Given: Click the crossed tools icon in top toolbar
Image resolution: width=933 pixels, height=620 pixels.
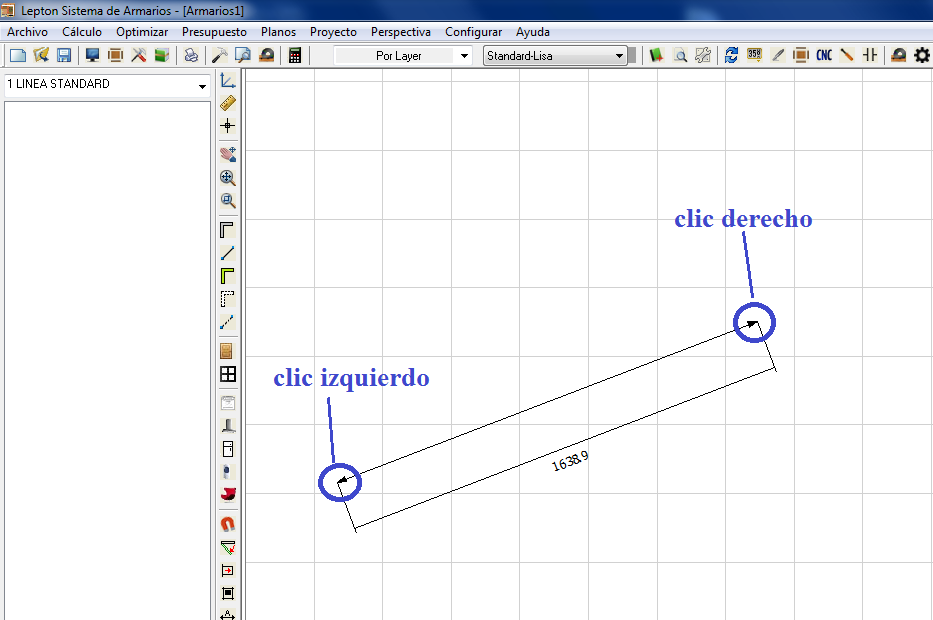Looking at the screenshot, I should [x=139, y=55].
